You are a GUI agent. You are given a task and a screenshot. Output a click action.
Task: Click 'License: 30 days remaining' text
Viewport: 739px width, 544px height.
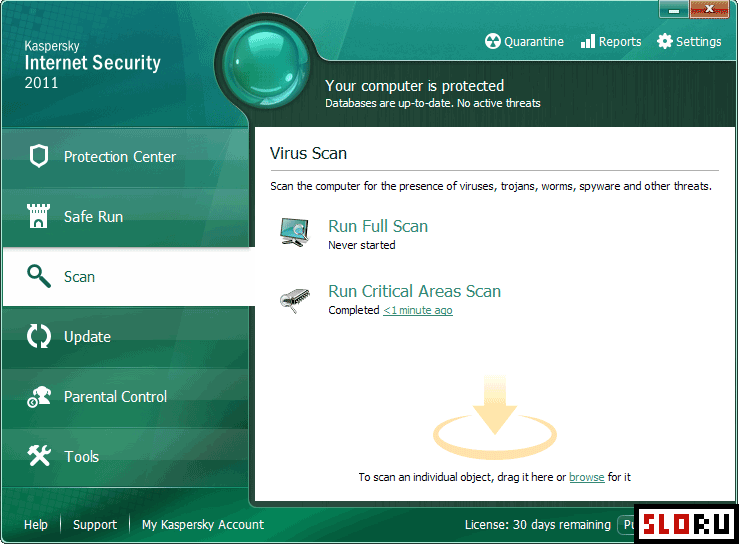pos(537,525)
